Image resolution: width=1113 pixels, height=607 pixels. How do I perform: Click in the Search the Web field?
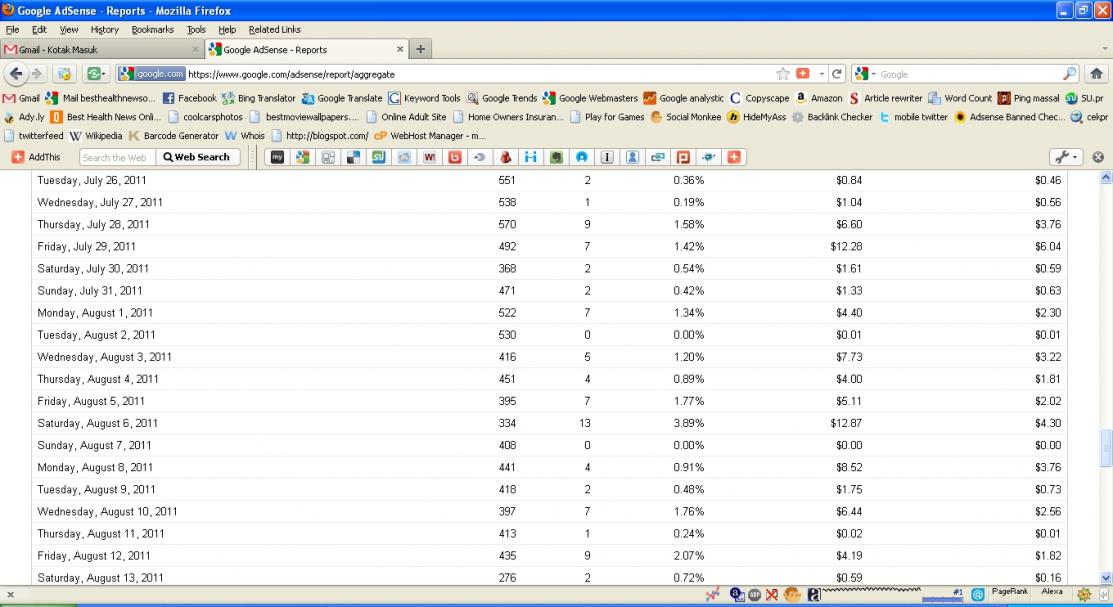[x=115, y=157]
